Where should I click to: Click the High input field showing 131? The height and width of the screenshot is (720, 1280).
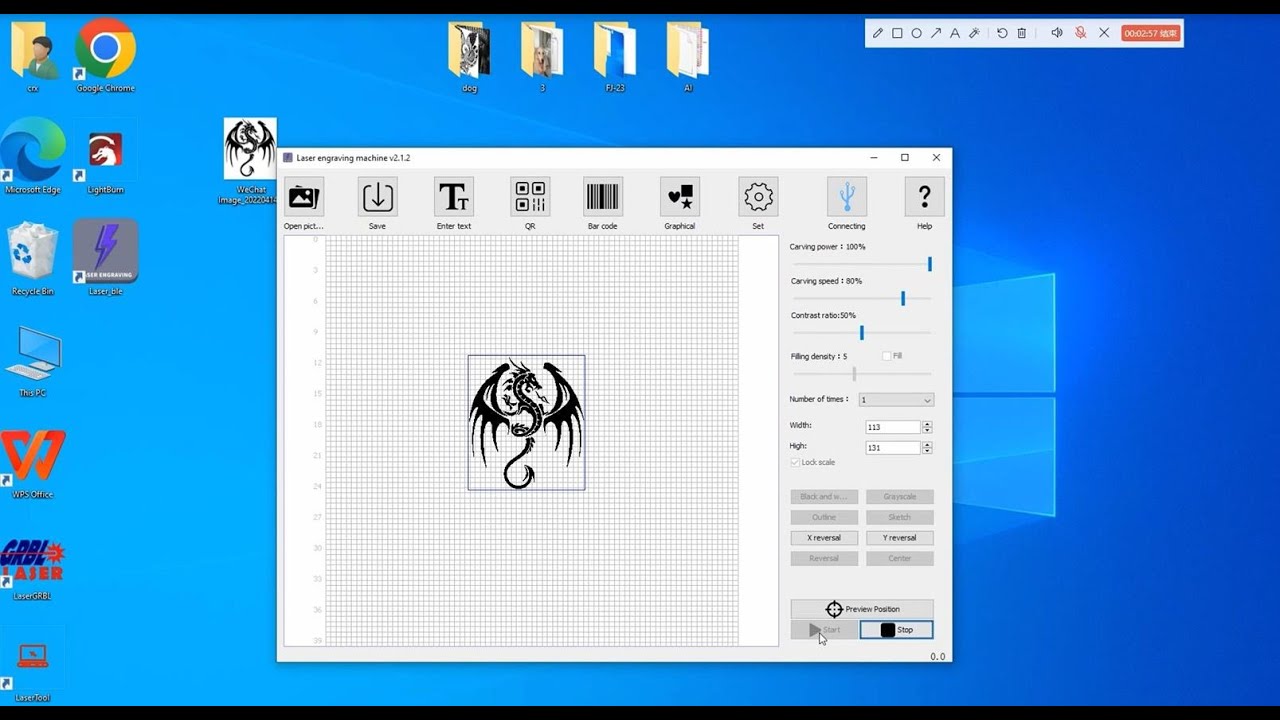[x=893, y=448]
